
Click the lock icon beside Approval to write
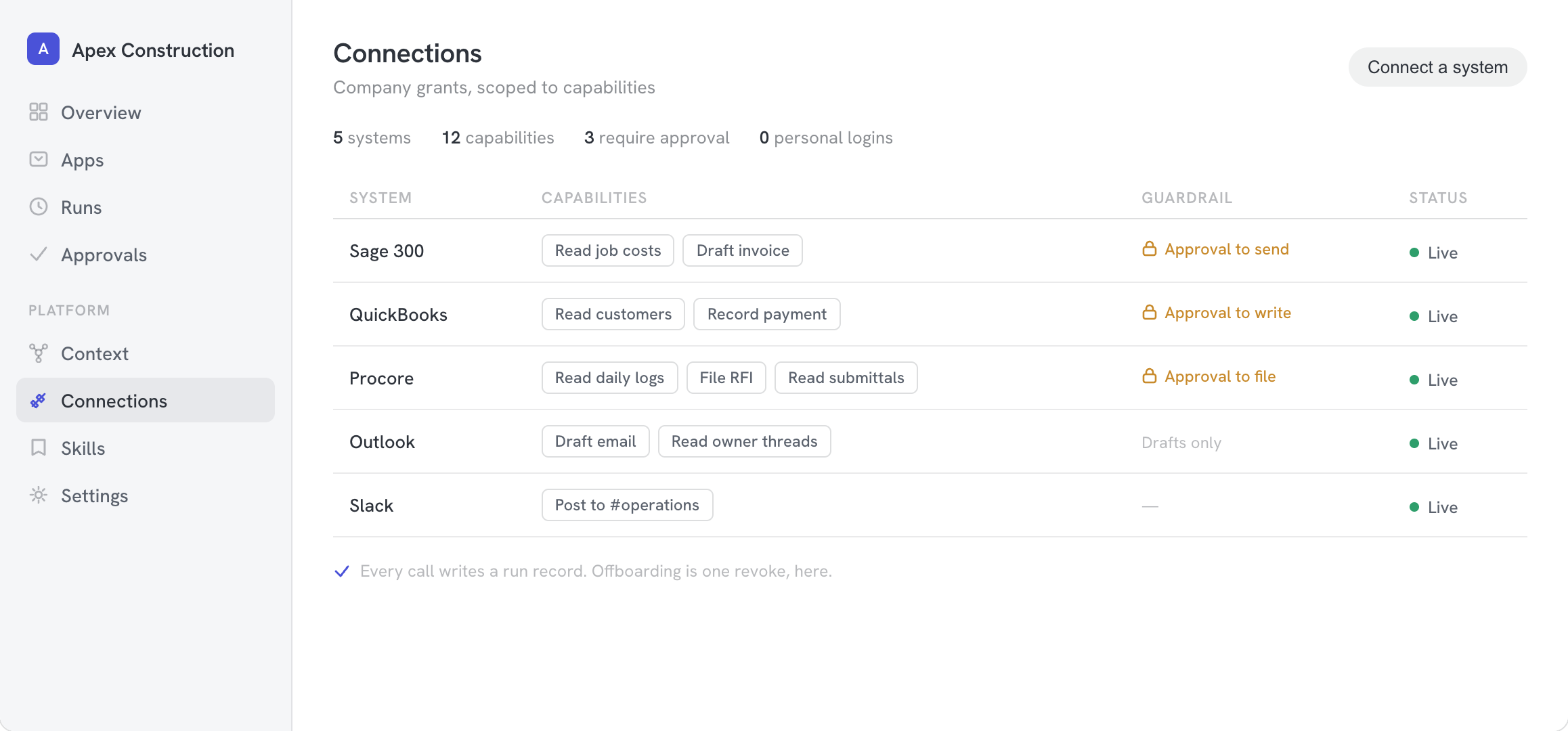(1150, 313)
